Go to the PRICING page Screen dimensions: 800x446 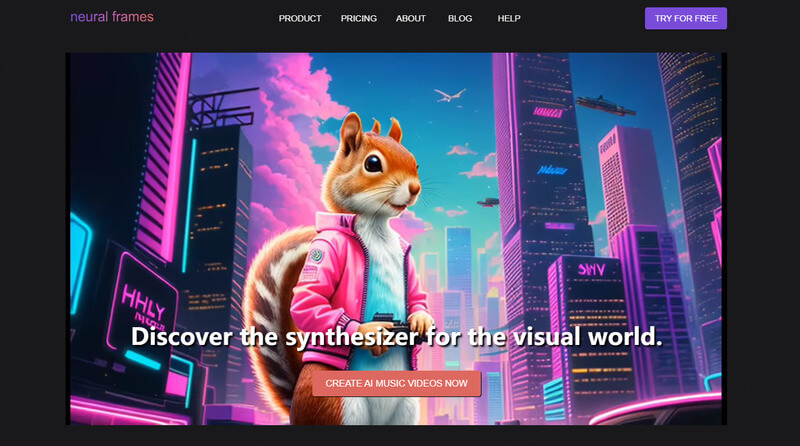358,19
